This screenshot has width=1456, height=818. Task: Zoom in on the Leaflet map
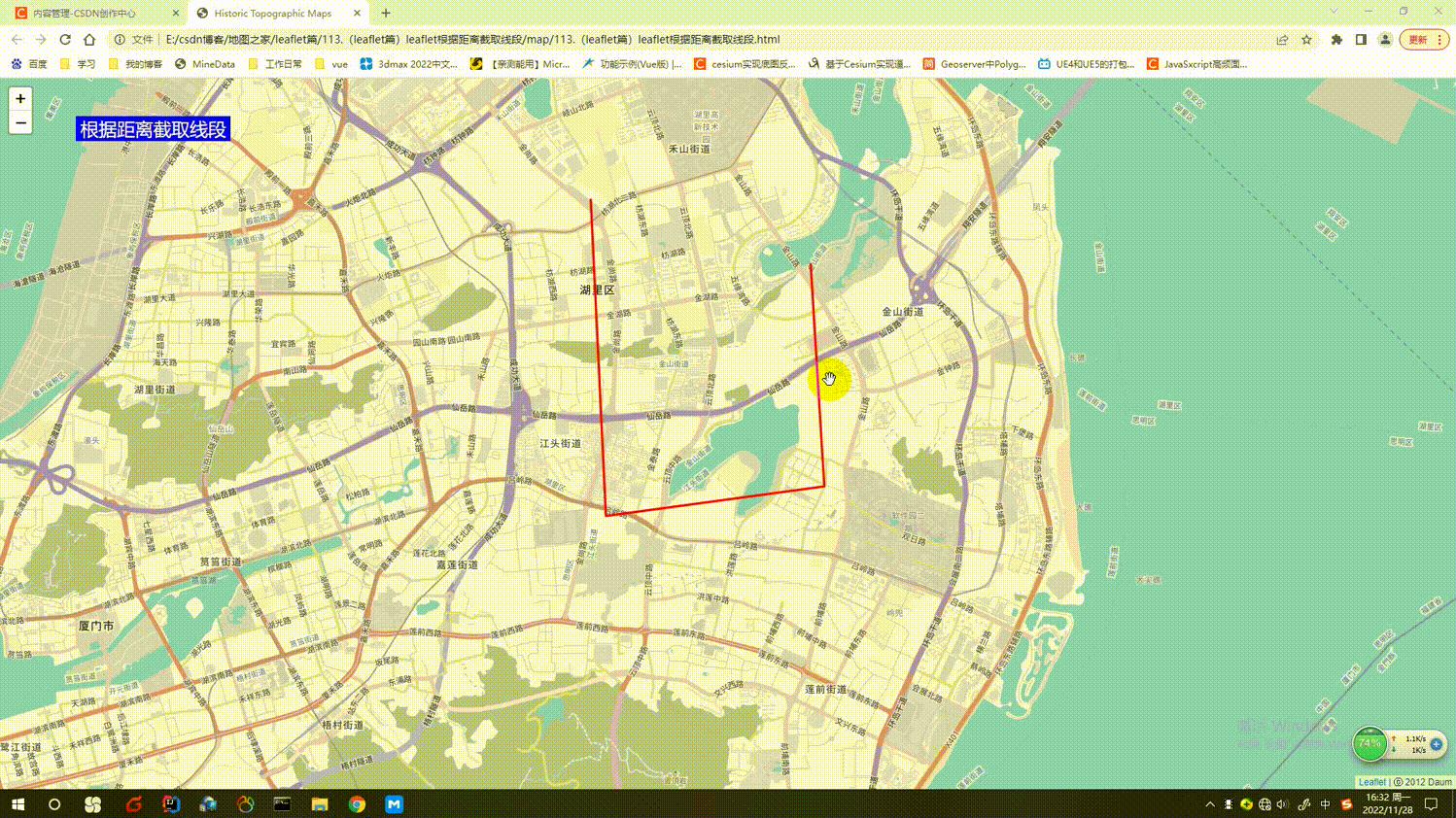[20, 99]
